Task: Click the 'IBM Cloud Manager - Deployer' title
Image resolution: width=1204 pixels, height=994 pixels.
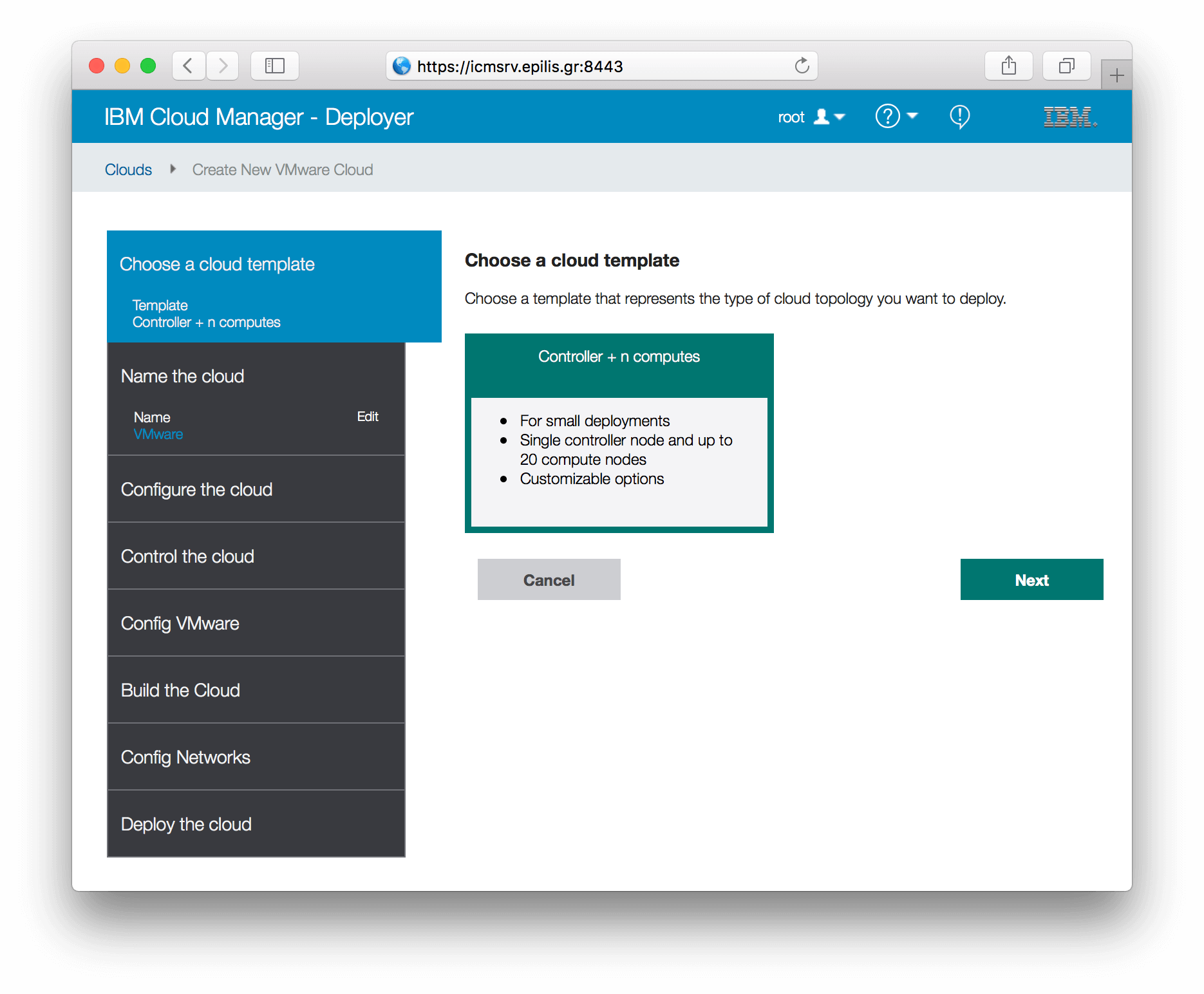Action: [x=259, y=117]
